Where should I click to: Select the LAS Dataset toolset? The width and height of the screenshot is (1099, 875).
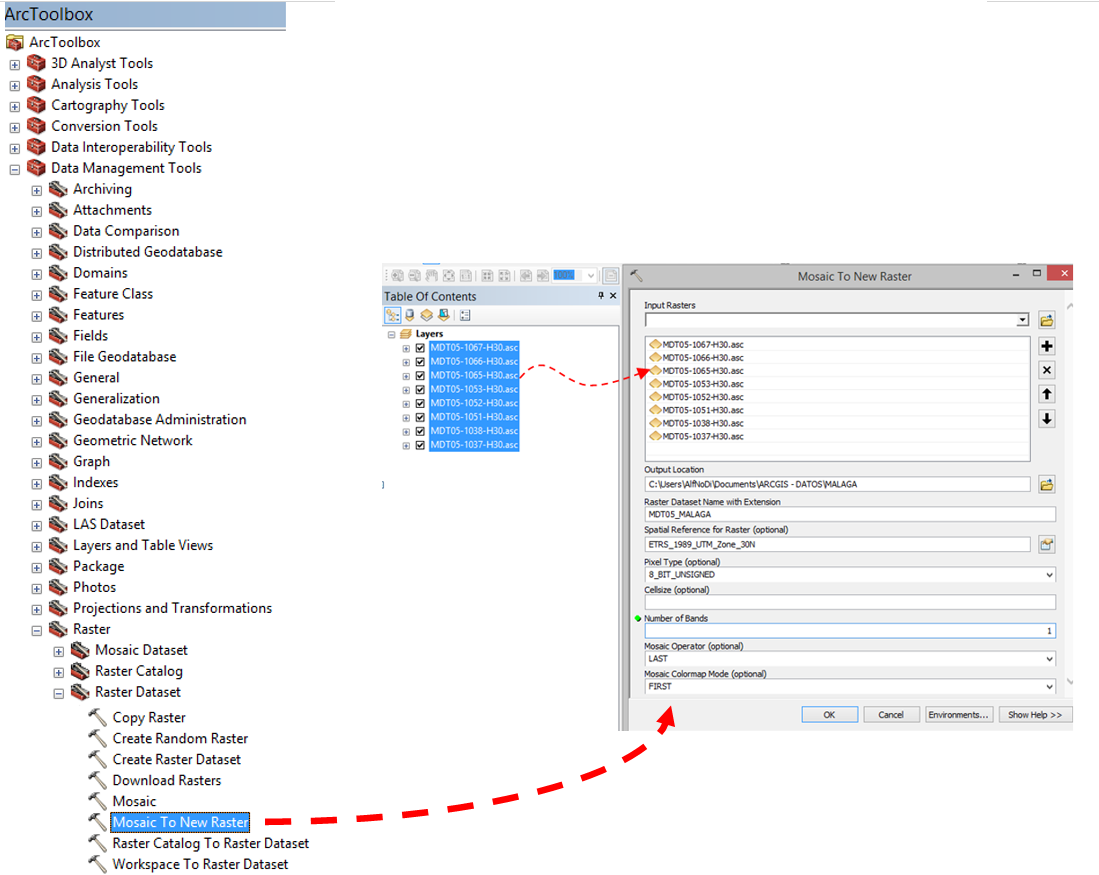pos(109,524)
